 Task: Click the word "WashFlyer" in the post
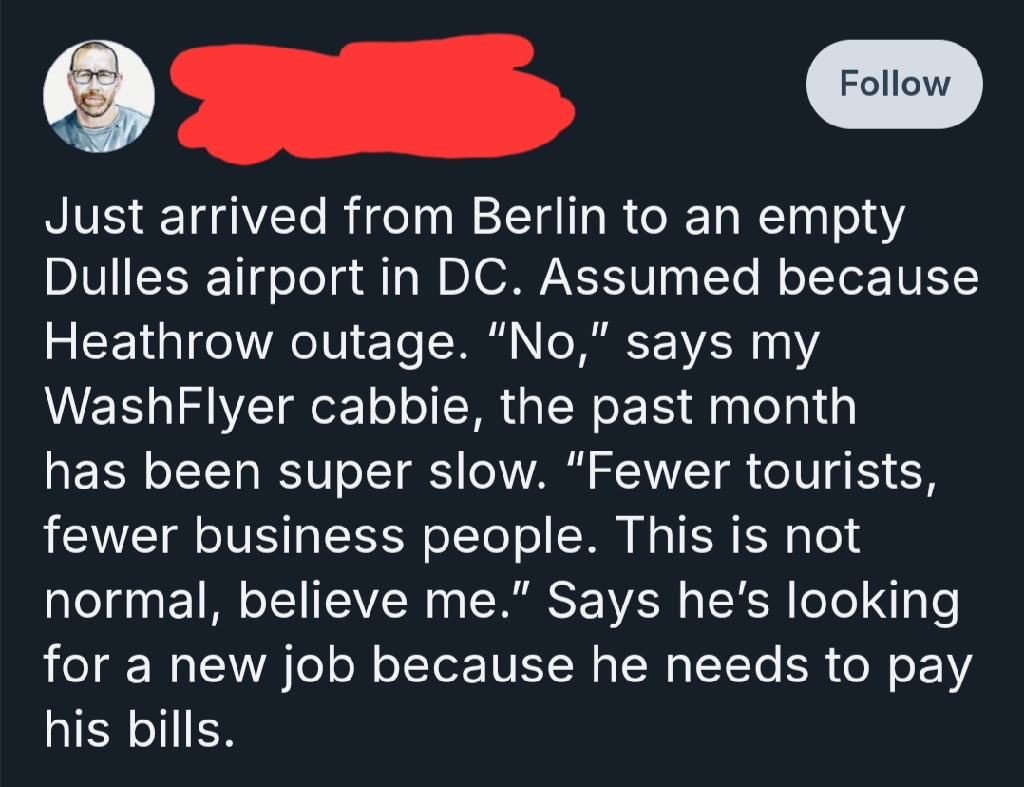coord(169,408)
